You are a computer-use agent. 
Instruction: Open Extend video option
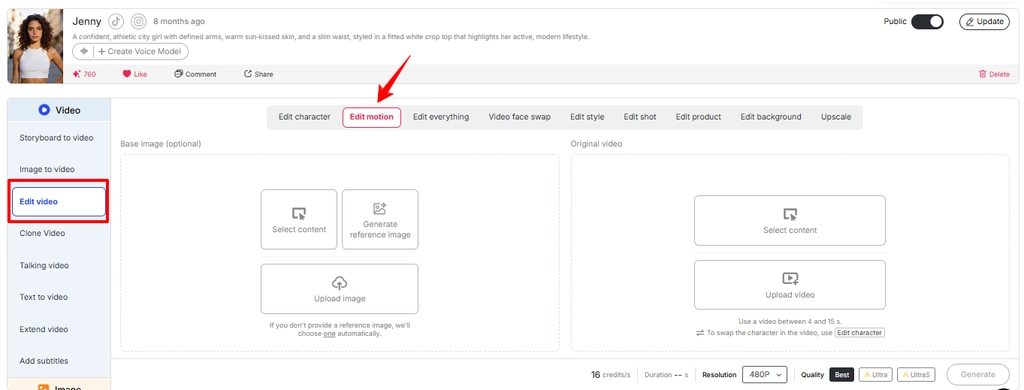pos(44,329)
